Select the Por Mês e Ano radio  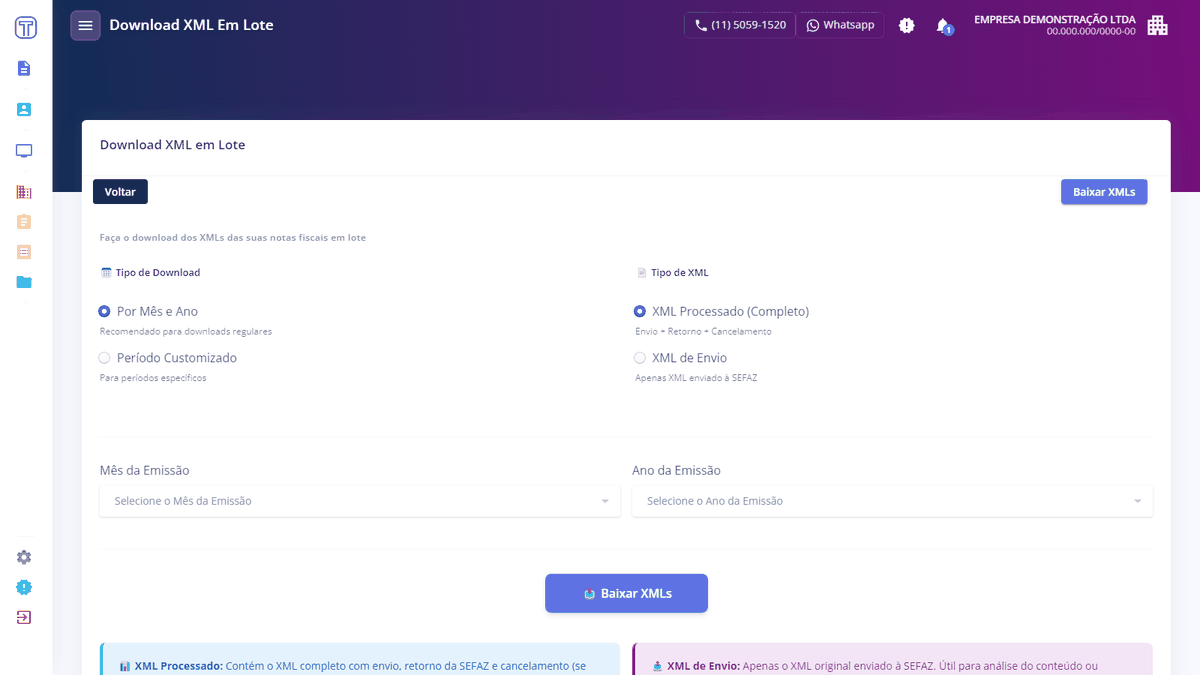(104, 311)
